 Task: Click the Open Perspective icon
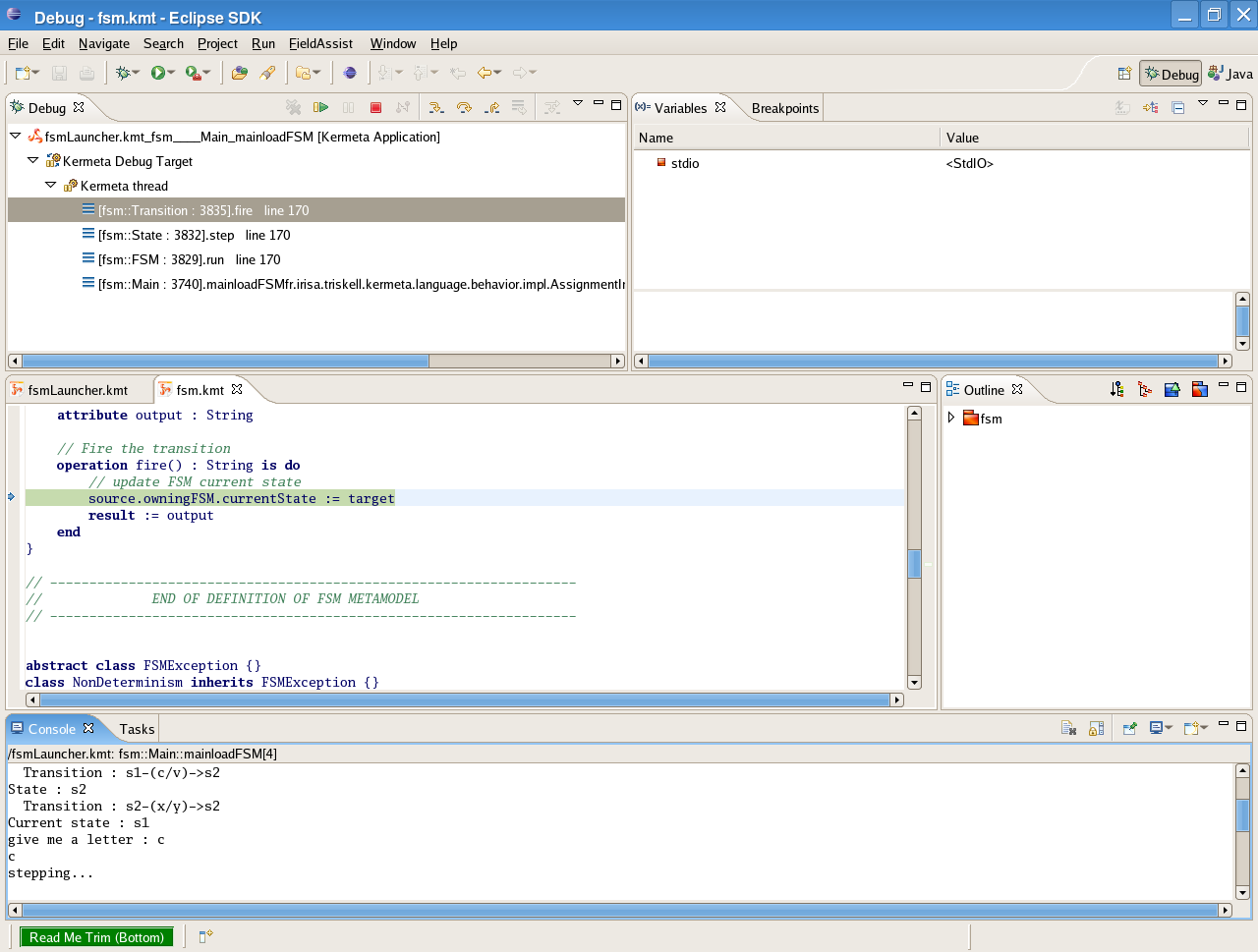click(1124, 74)
